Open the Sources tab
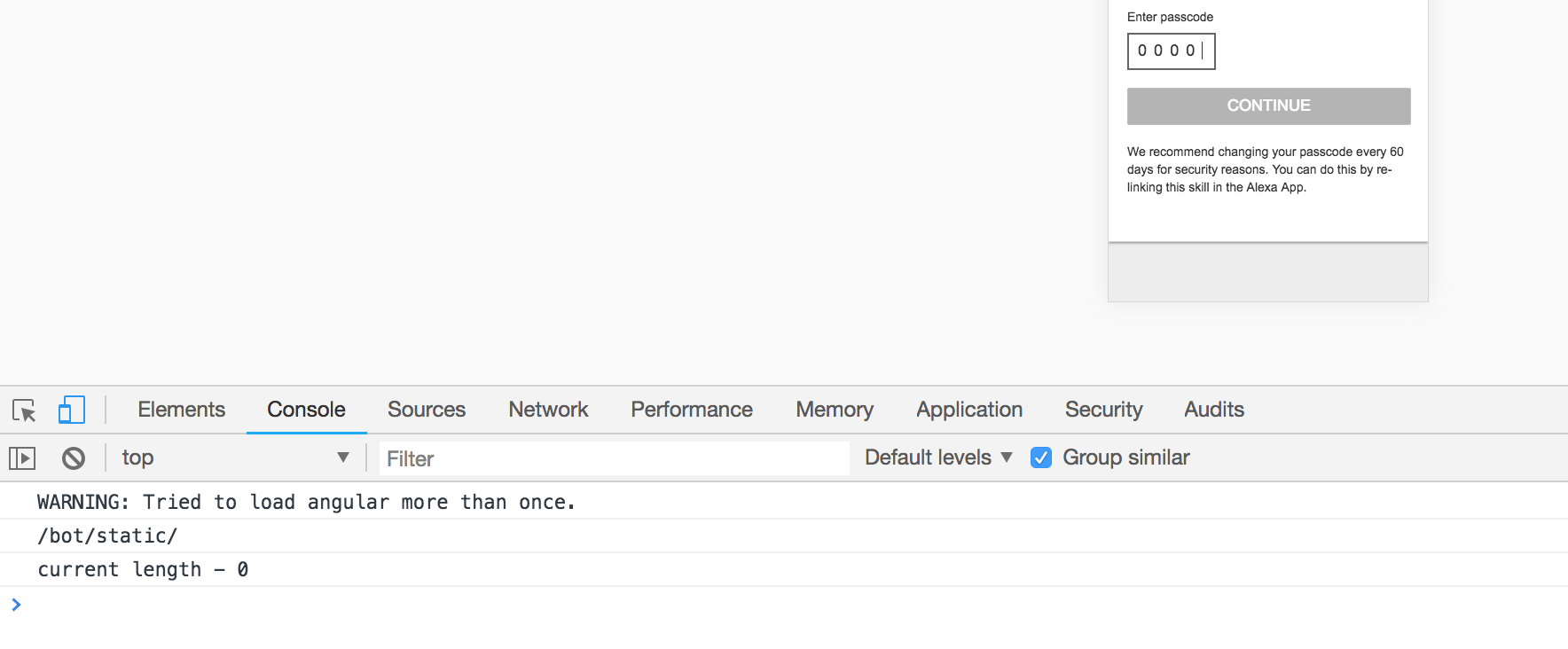The height and width of the screenshot is (649, 1568). coord(426,410)
